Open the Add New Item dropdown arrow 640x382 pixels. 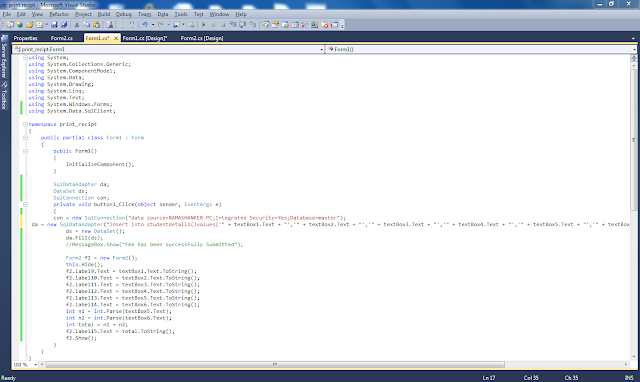click(x=47, y=24)
